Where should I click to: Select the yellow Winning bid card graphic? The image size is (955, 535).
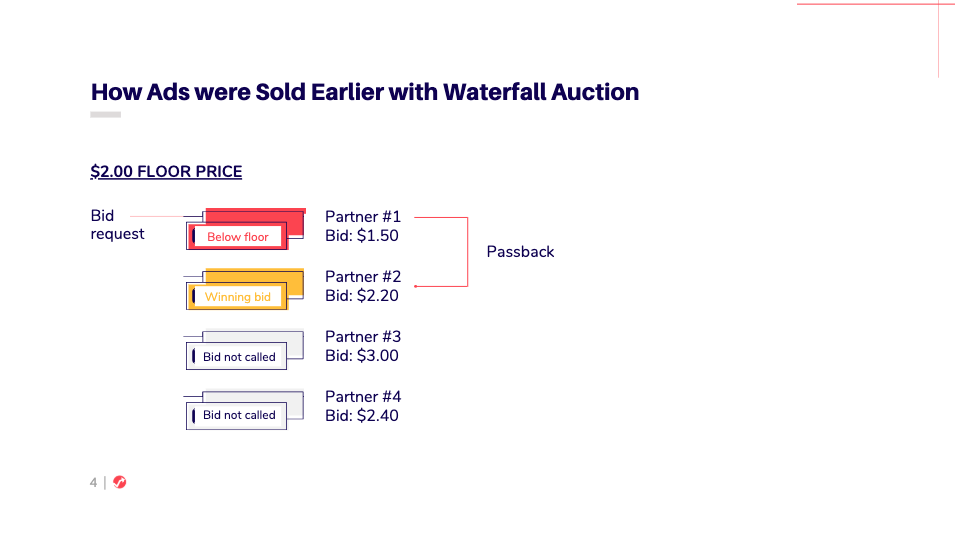click(245, 289)
